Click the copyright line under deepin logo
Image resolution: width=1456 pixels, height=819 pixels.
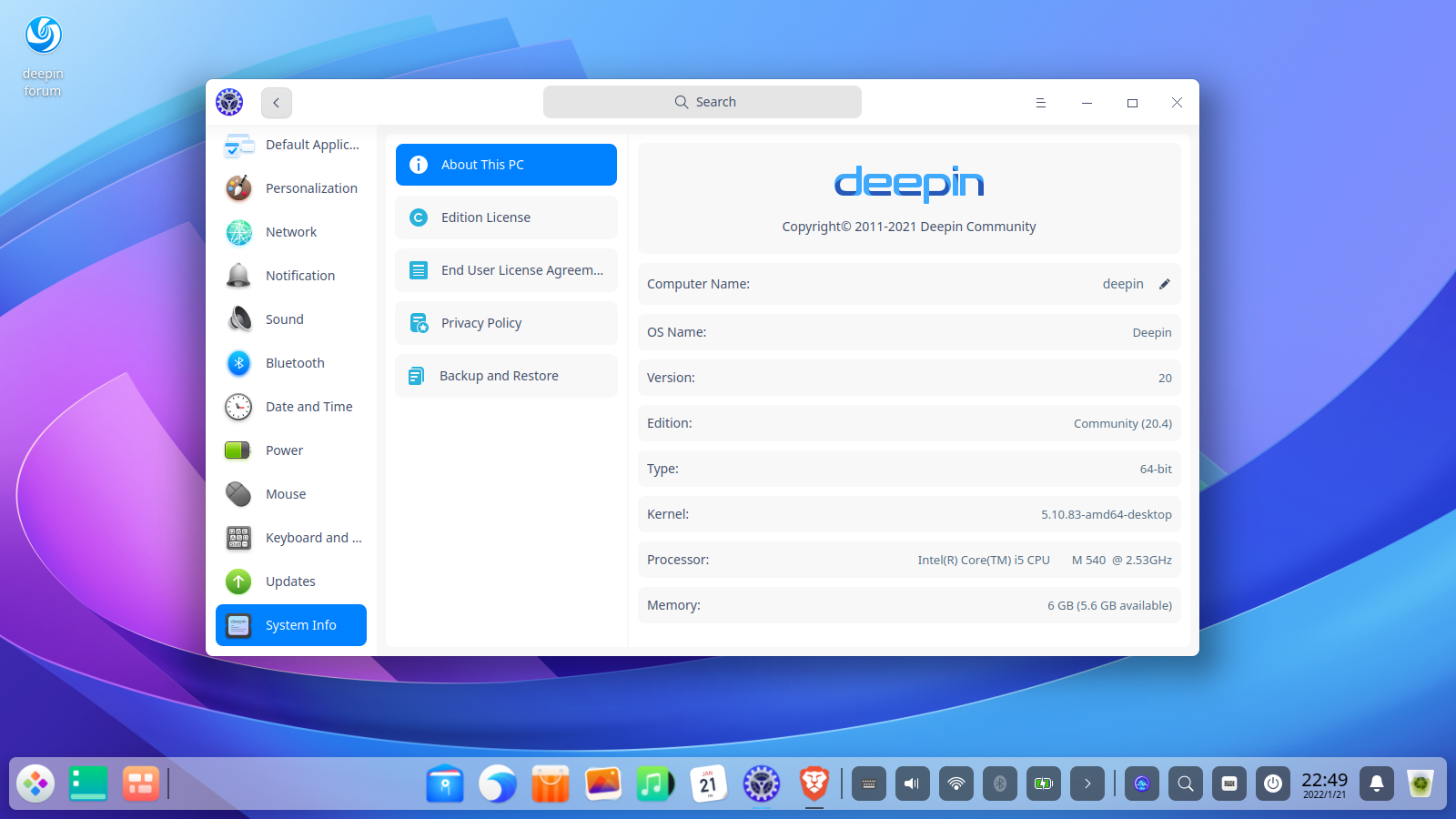[x=909, y=227]
